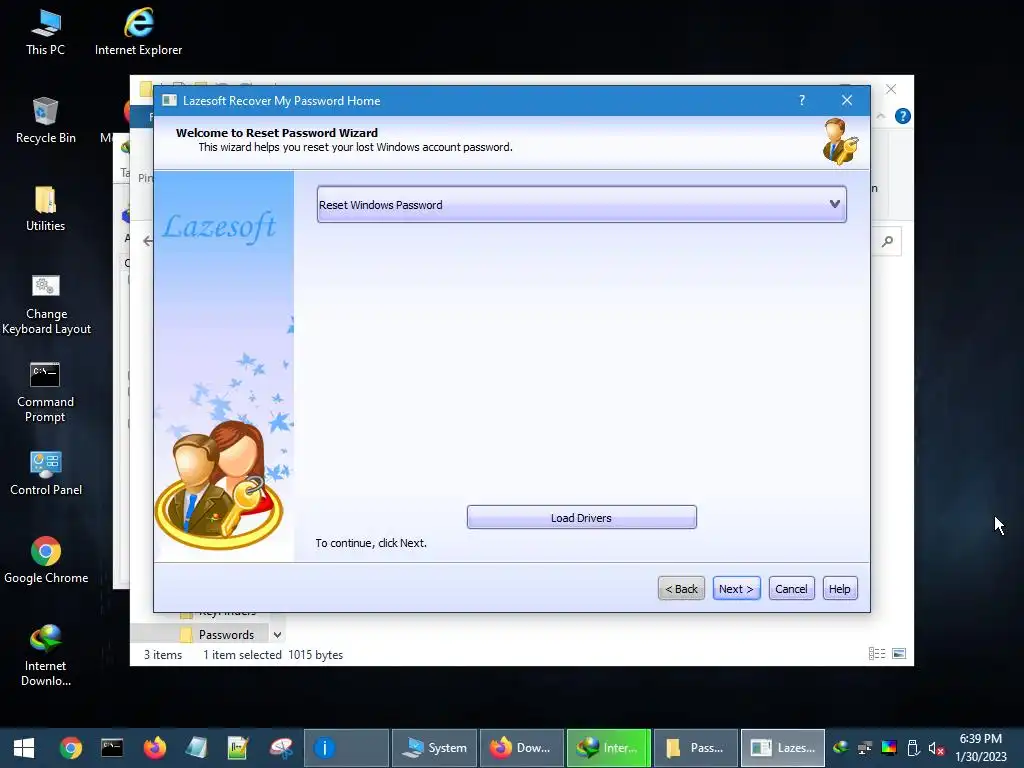Go back with the Back button
Image resolution: width=1024 pixels, height=768 pixels.
[x=681, y=588]
